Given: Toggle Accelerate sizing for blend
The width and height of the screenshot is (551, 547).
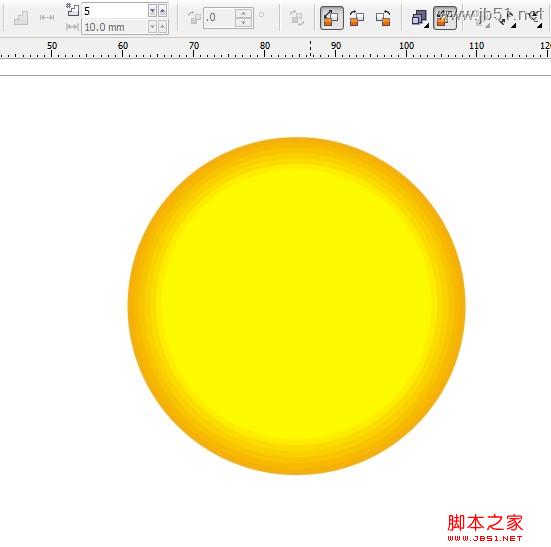Looking at the screenshot, I should click(445, 18).
